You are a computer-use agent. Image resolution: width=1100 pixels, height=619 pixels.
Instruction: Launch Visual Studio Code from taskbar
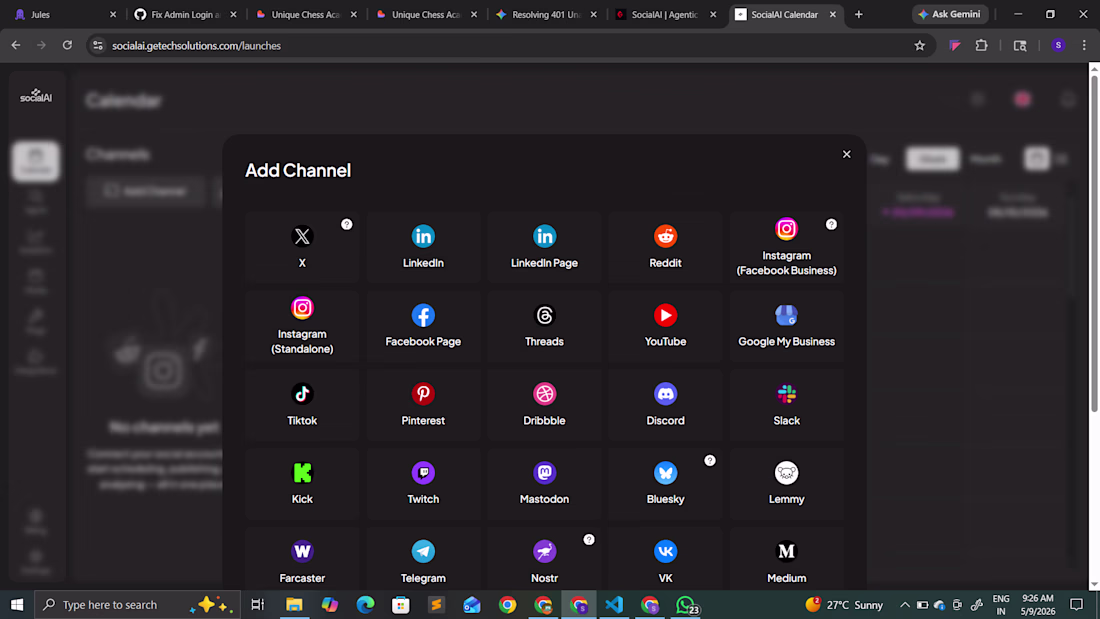(614, 604)
